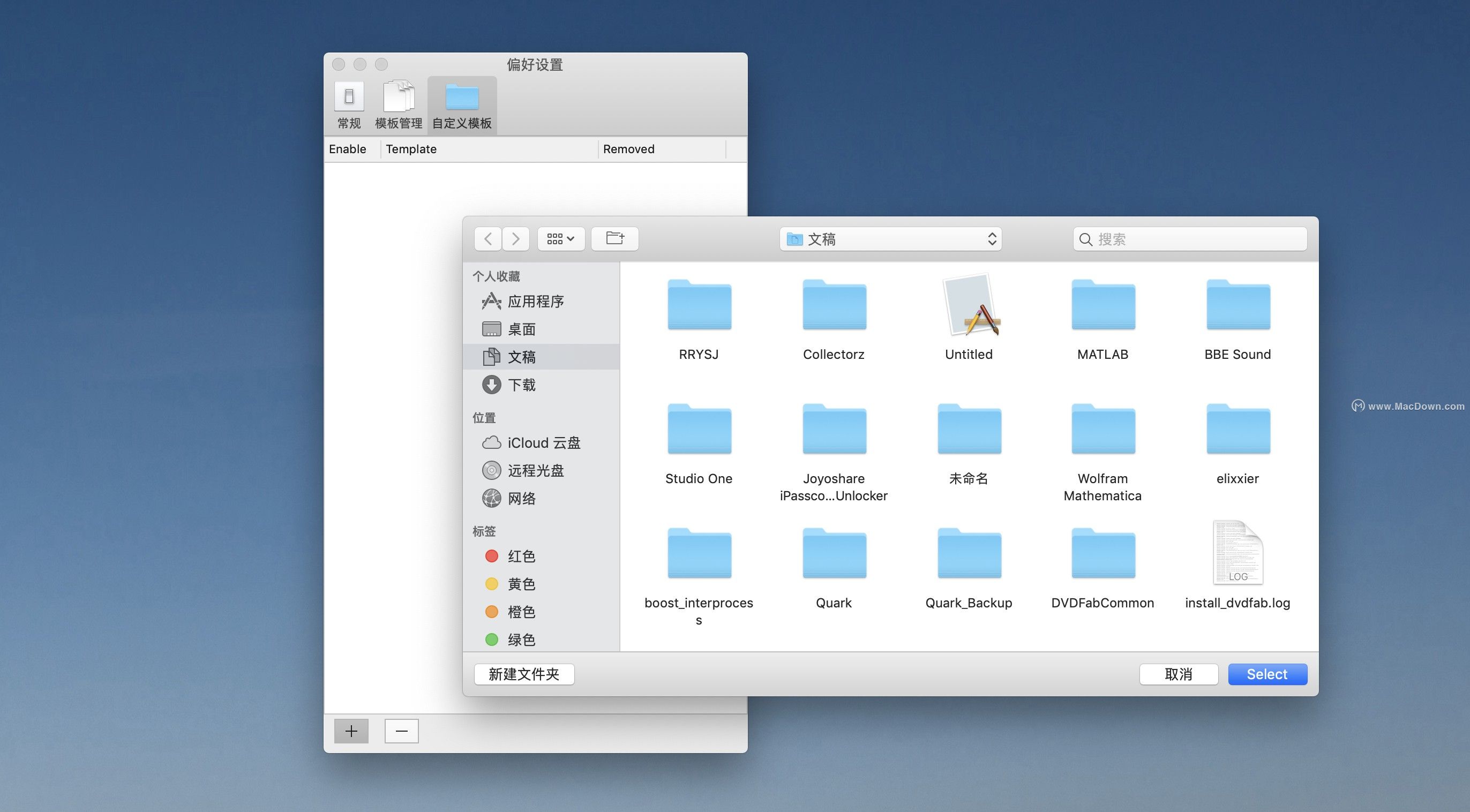
Task: Switch to the 模板管理 tab
Action: click(399, 106)
